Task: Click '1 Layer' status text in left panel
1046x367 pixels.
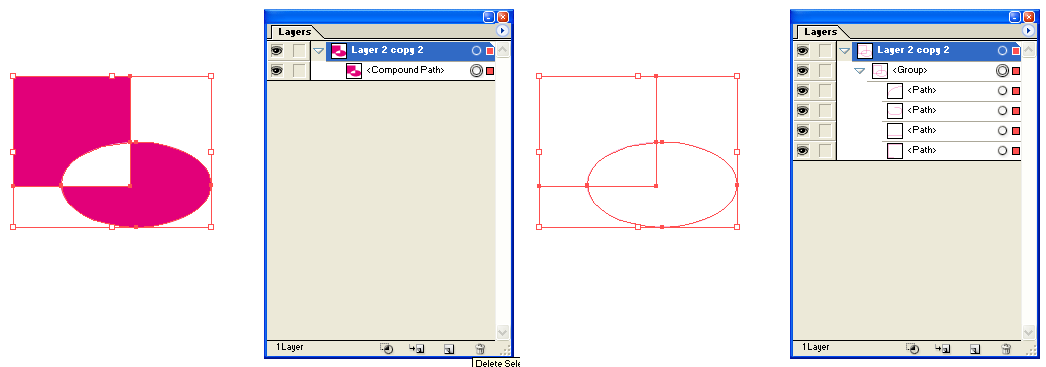Action: click(289, 348)
